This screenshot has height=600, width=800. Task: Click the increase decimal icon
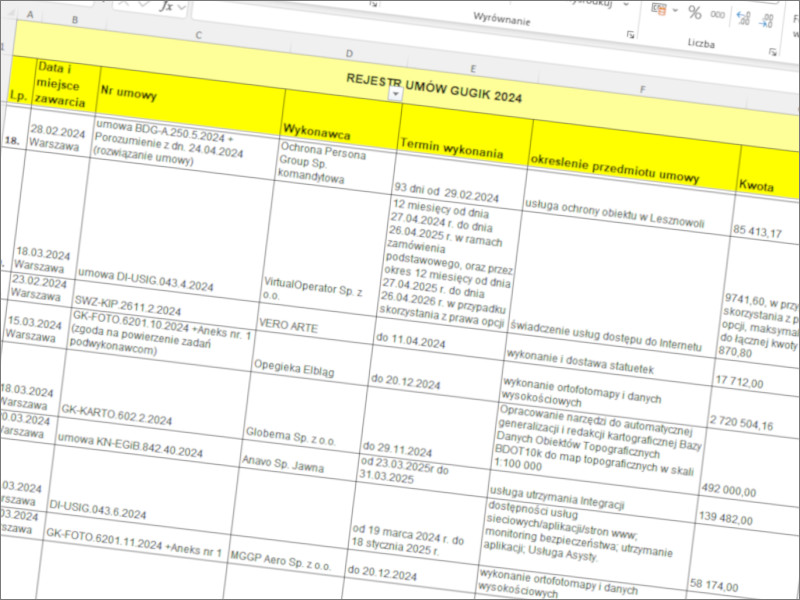pos(743,18)
